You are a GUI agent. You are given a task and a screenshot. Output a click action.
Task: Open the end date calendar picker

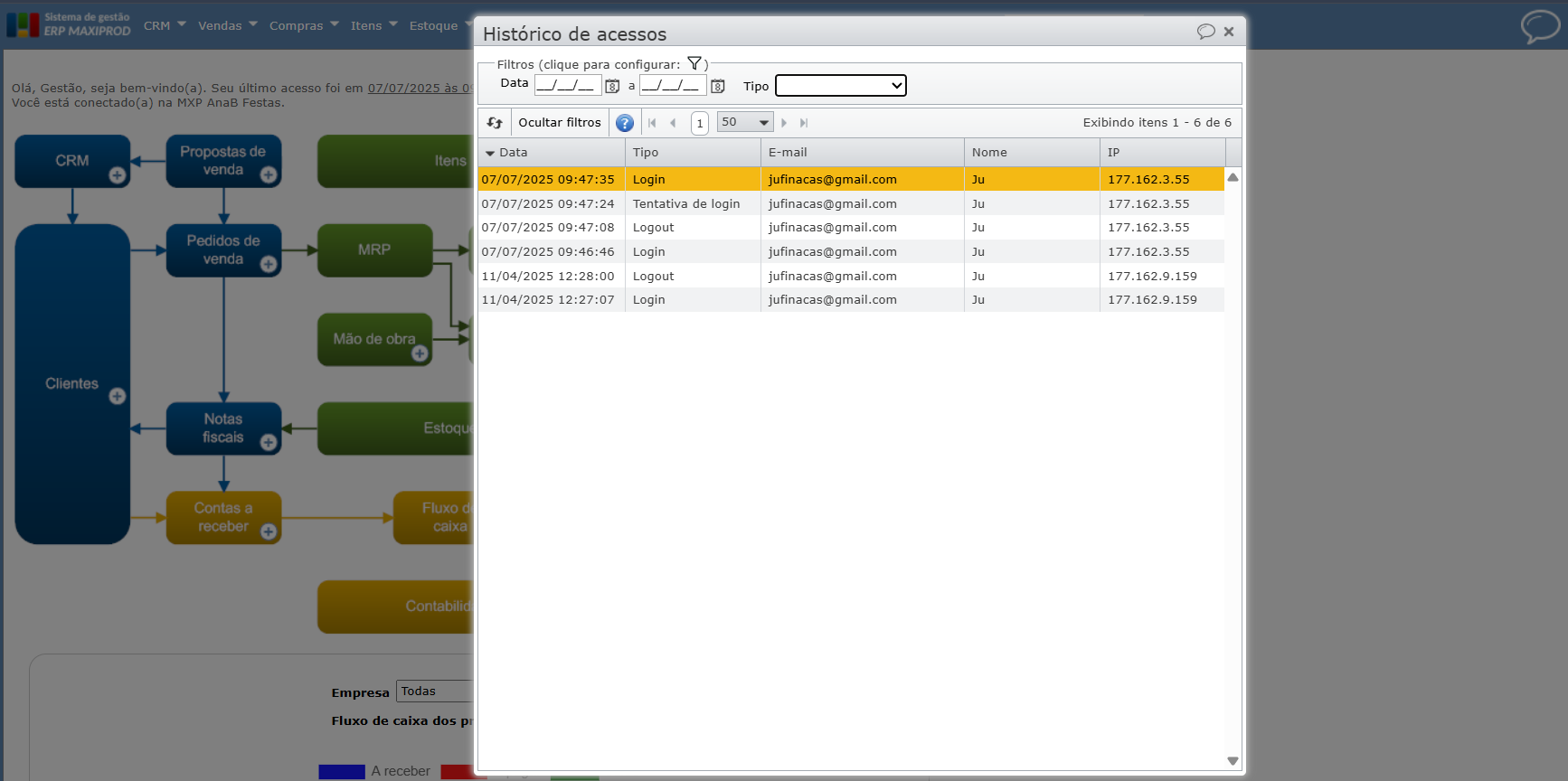click(x=718, y=87)
